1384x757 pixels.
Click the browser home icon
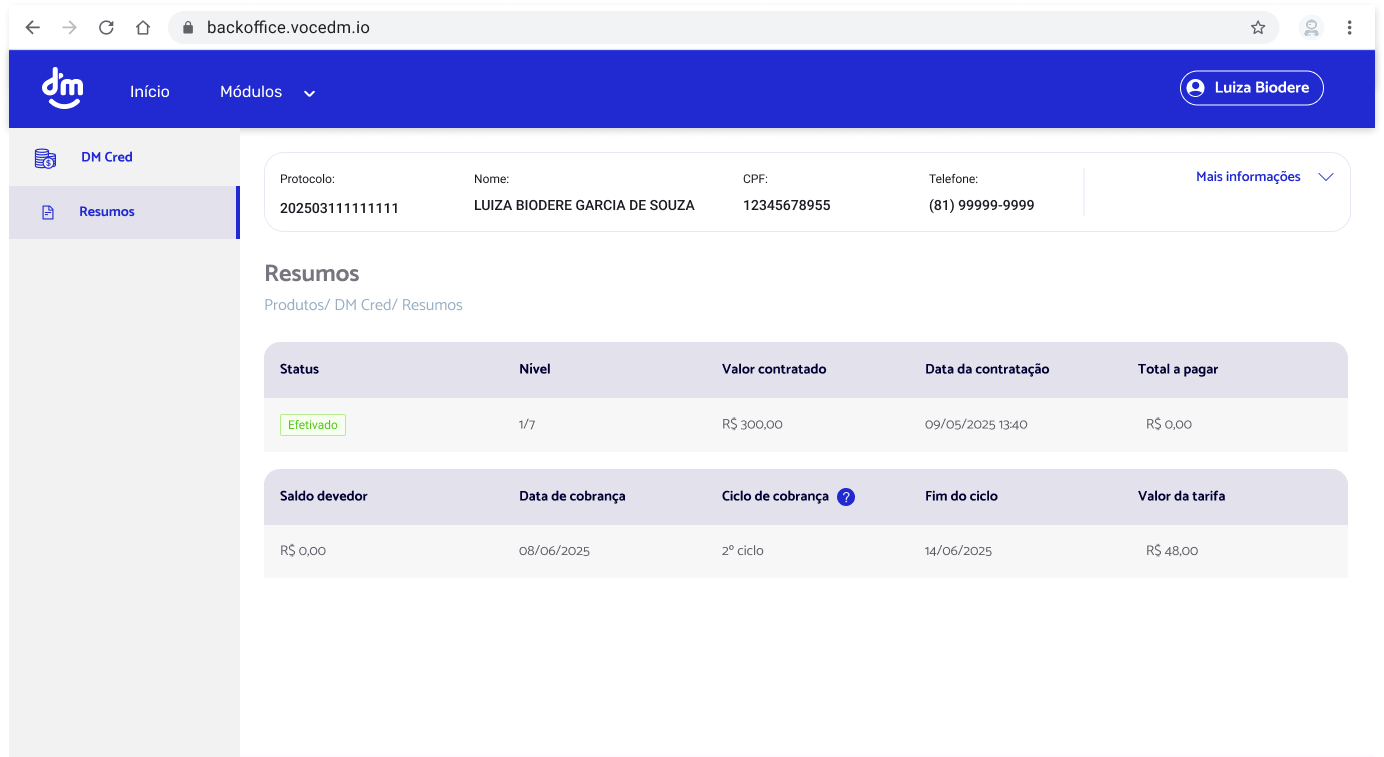coord(142,27)
